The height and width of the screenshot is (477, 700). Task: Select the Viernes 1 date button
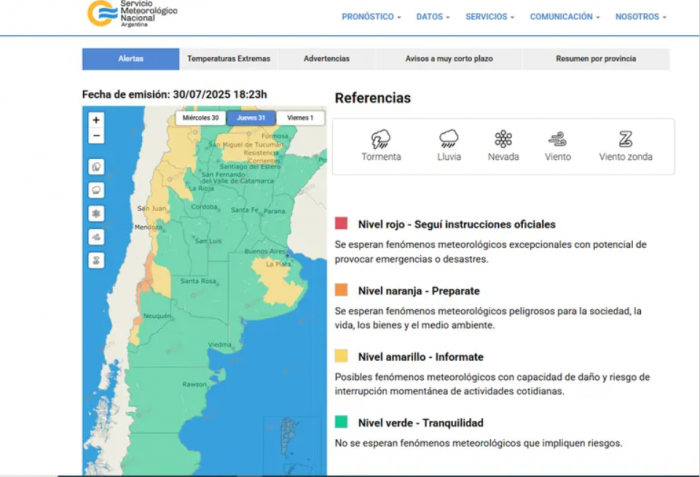(300, 118)
